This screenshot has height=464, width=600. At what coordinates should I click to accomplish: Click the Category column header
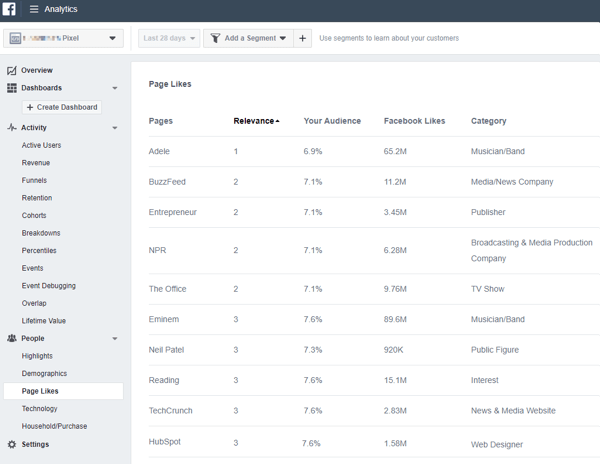489,121
